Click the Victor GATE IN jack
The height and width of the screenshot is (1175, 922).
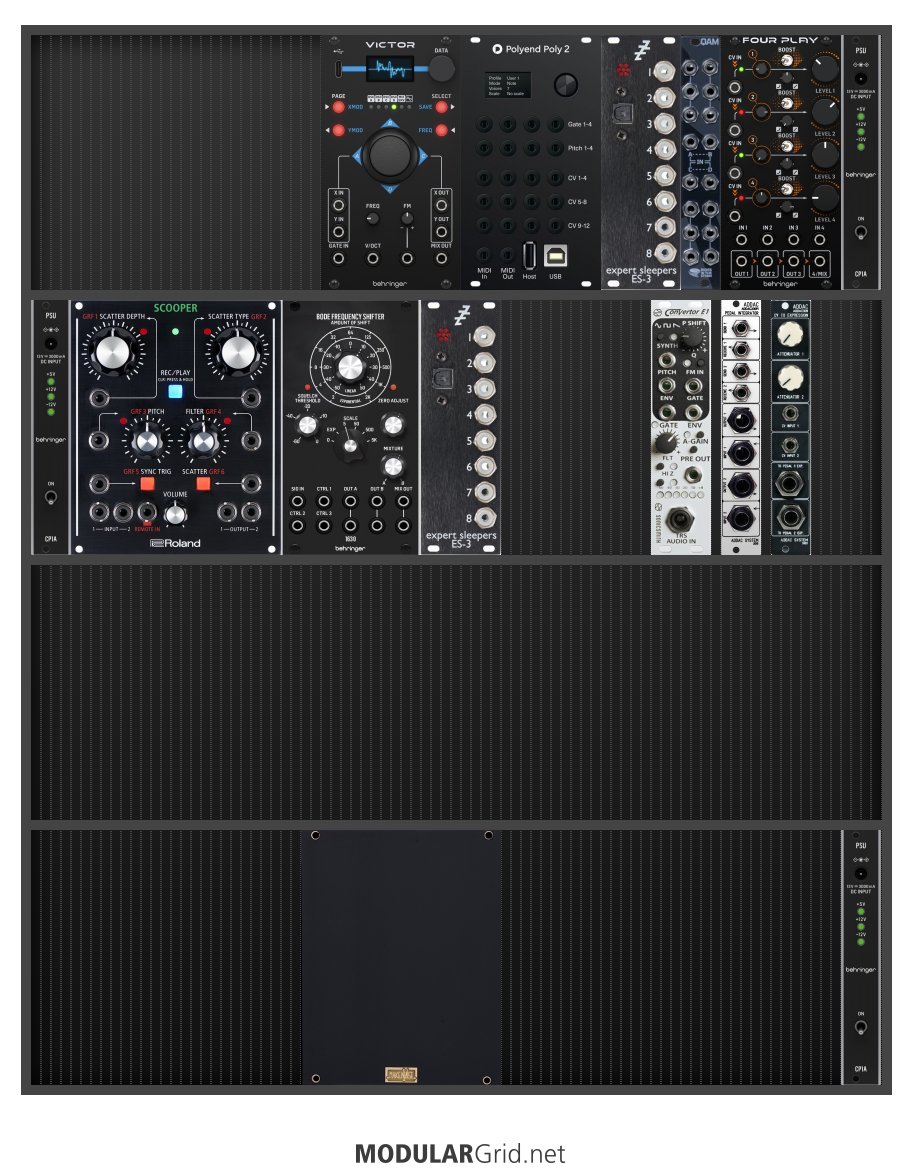point(339,258)
